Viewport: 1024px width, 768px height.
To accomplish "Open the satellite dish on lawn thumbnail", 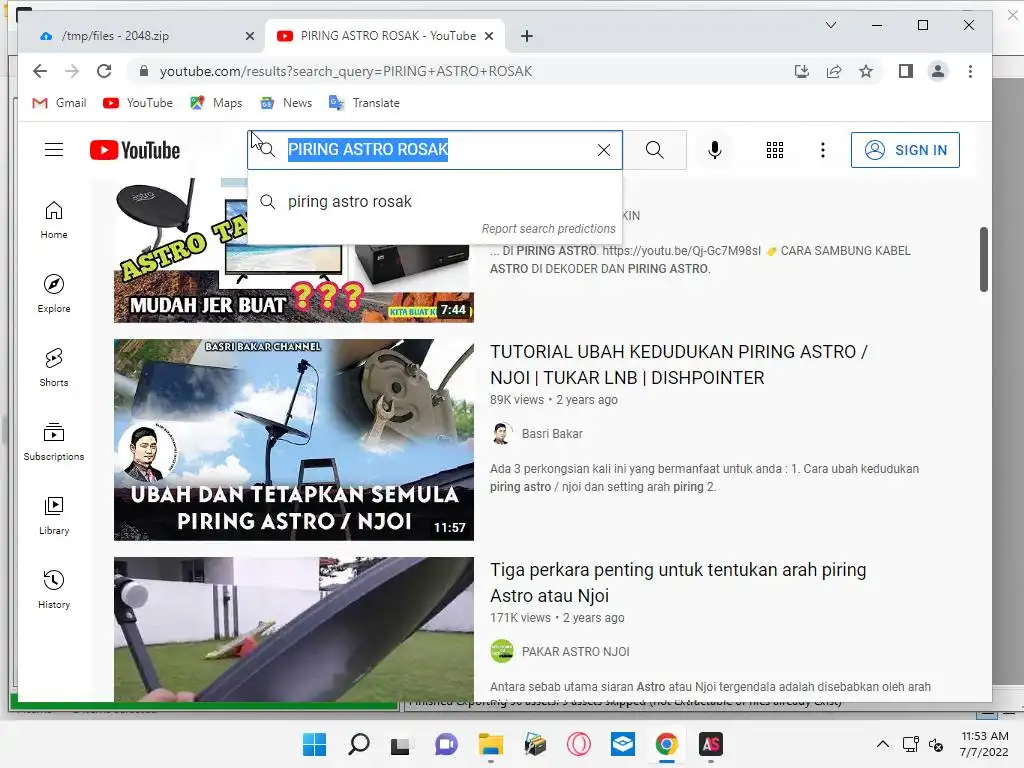I will [294, 630].
